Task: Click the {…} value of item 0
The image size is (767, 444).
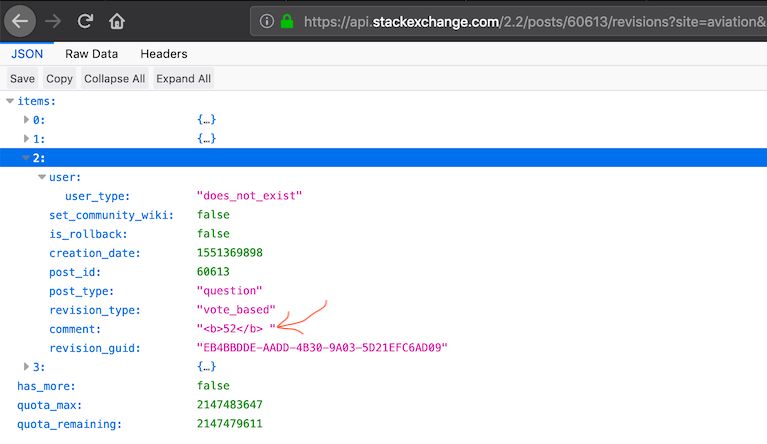Action: [206, 120]
